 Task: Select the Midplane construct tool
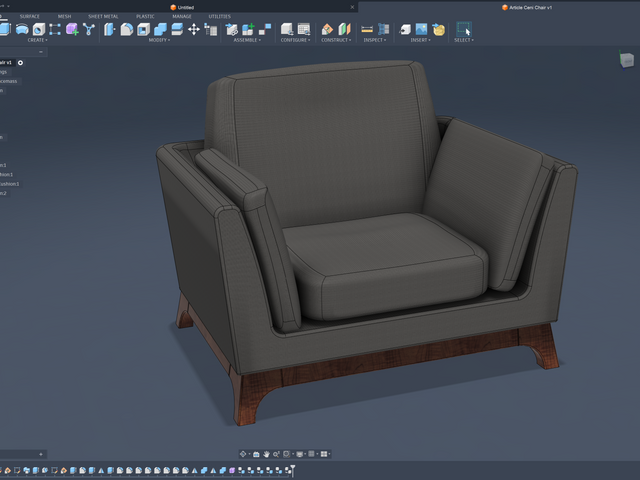click(x=344, y=29)
